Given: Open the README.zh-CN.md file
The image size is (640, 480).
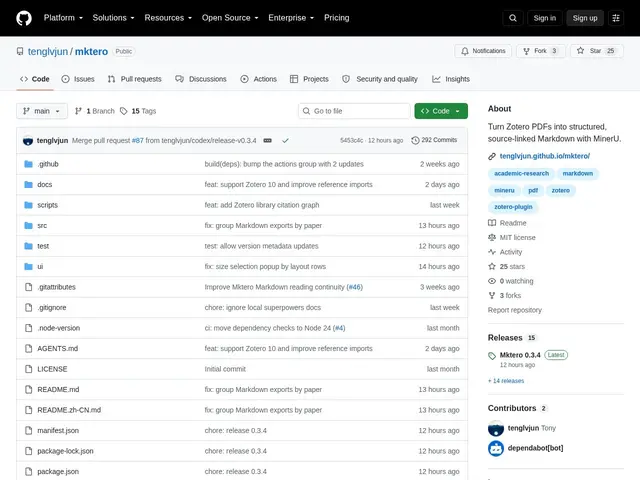Looking at the screenshot, I should tap(69, 410).
